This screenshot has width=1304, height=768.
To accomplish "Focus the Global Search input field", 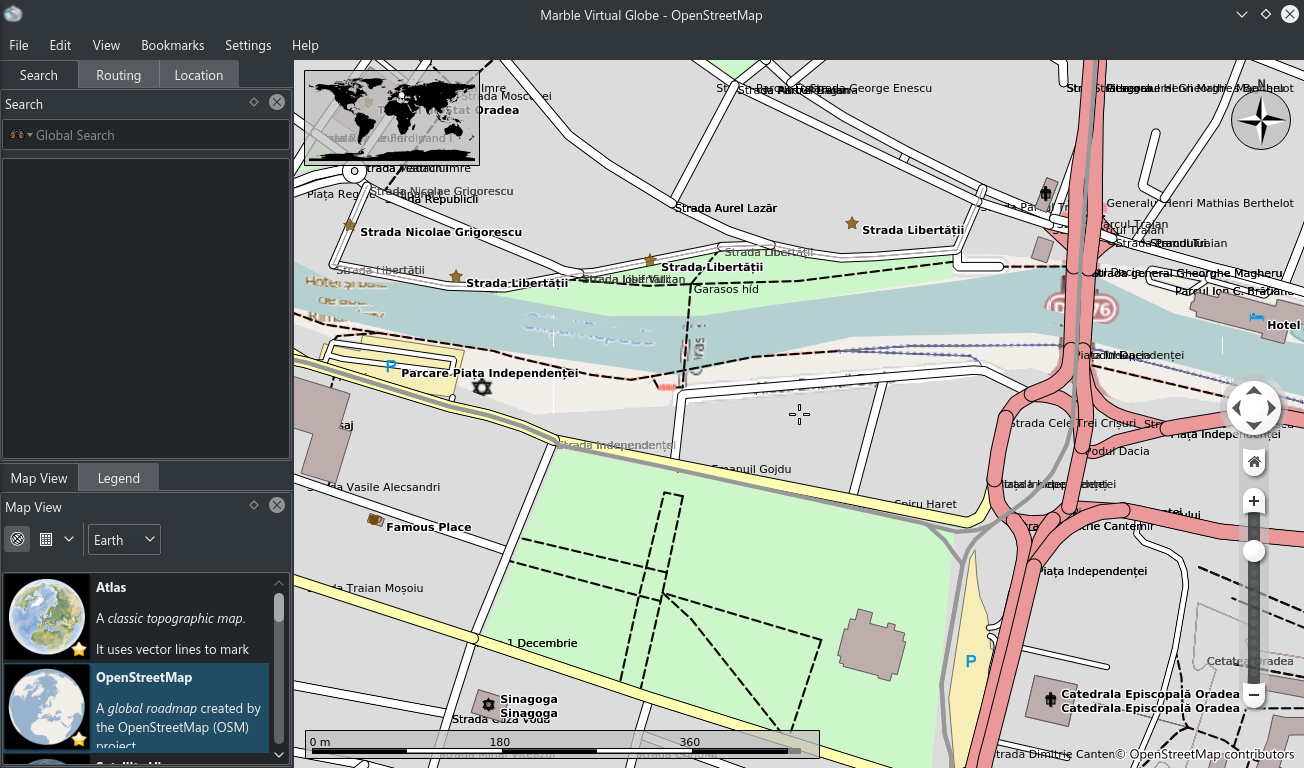I will tap(146, 135).
